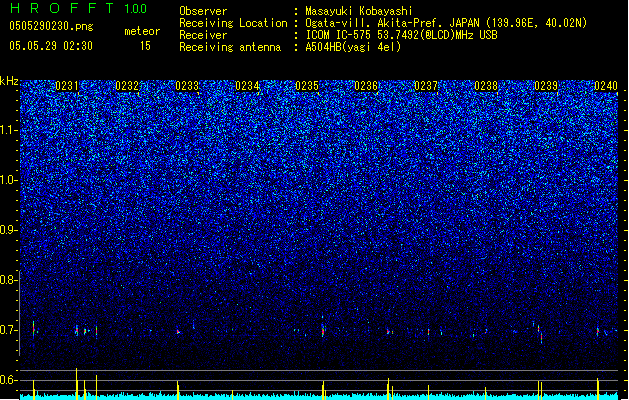Click the 0.8 kHz axis tick label
Image resolution: width=629 pixels, height=400 pixels.
coord(9,280)
